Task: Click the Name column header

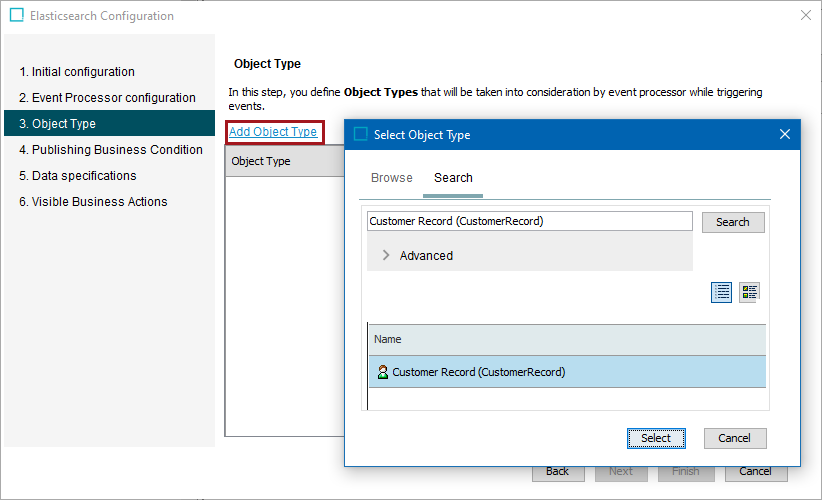Action: [566, 340]
